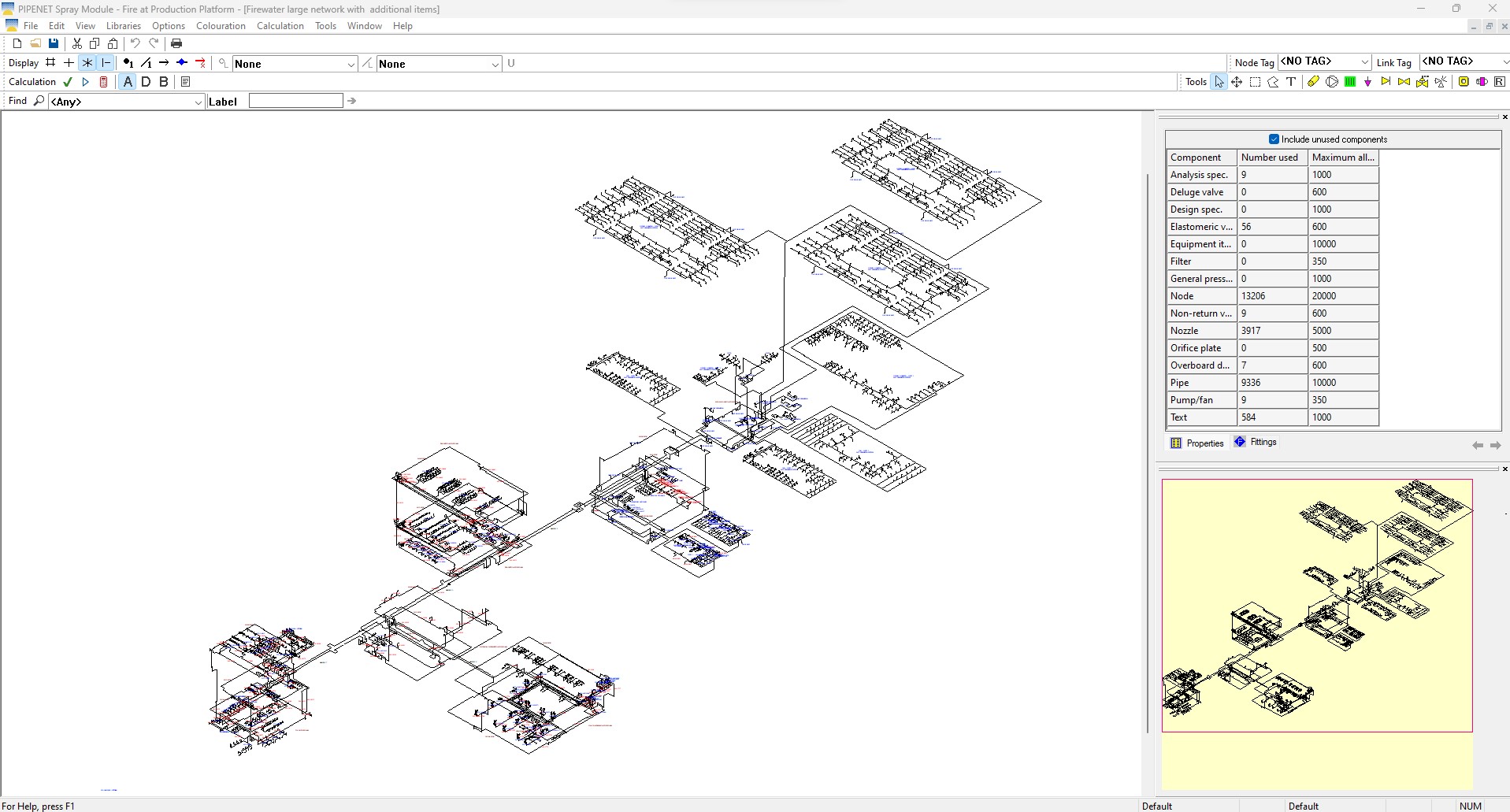Select the yellow Pipe tool
The height and width of the screenshot is (812, 1510).
click(1313, 82)
